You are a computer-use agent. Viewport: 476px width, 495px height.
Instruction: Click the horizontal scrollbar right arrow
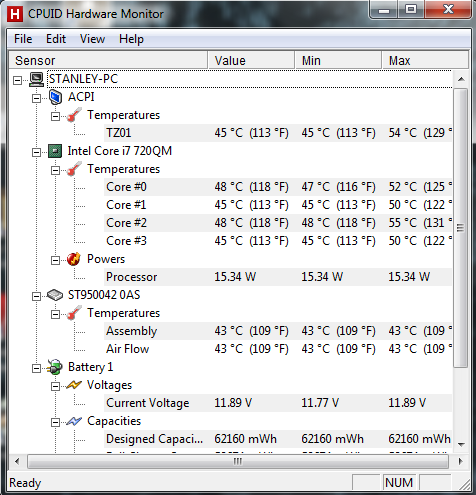[461, 462]
